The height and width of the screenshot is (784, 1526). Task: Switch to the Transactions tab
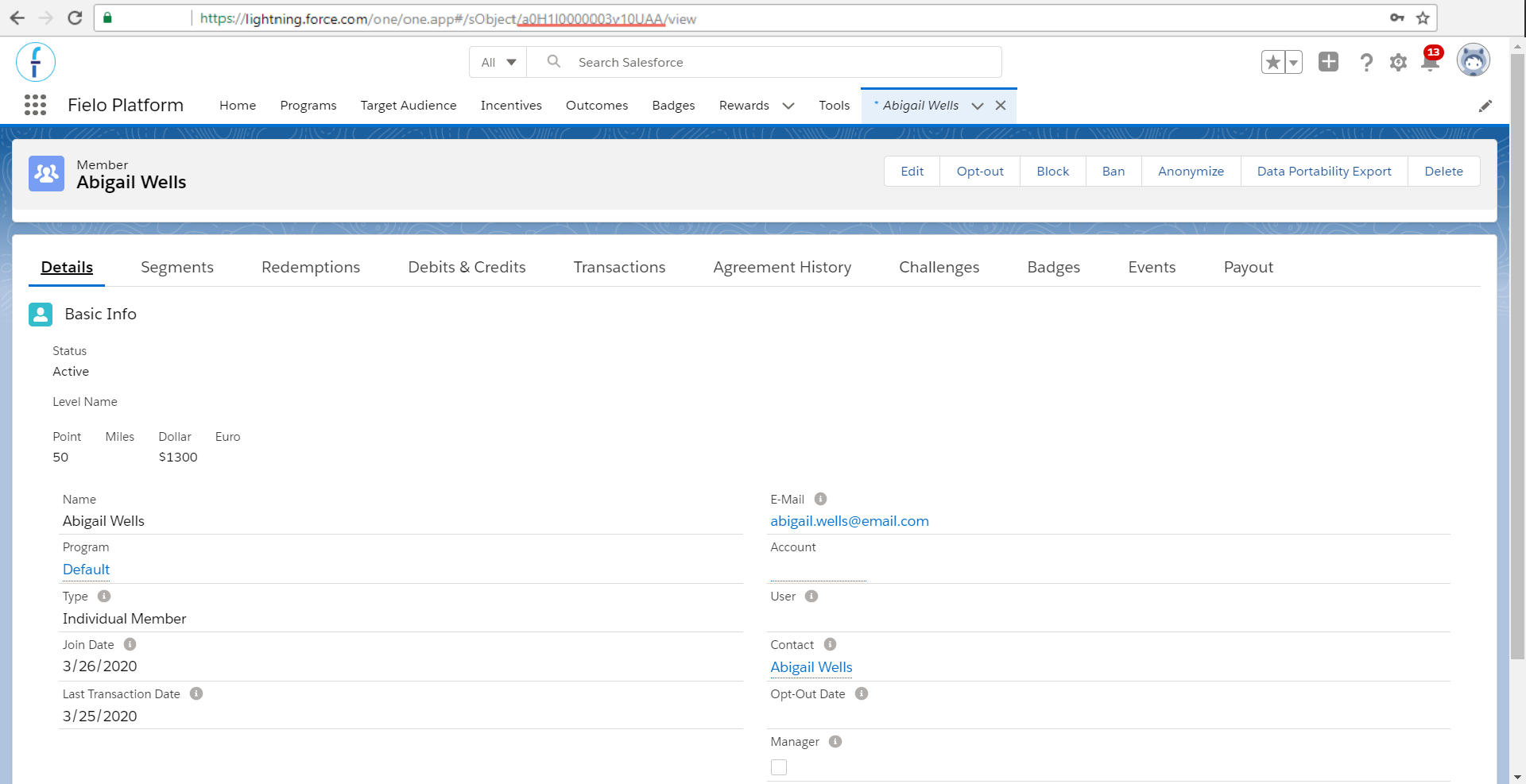tap(620, 267)
